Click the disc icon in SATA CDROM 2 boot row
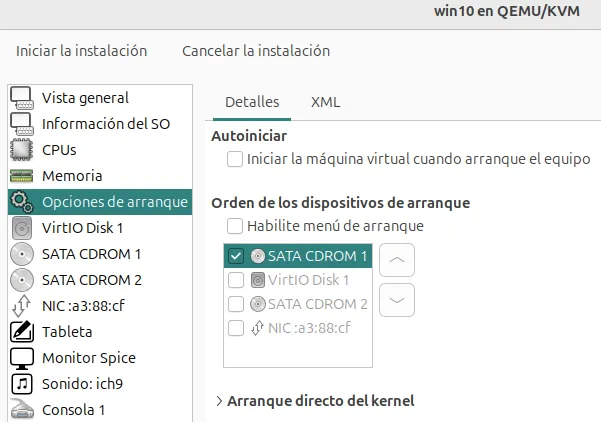This screenshot has height=422, width=601. [258, 304]
